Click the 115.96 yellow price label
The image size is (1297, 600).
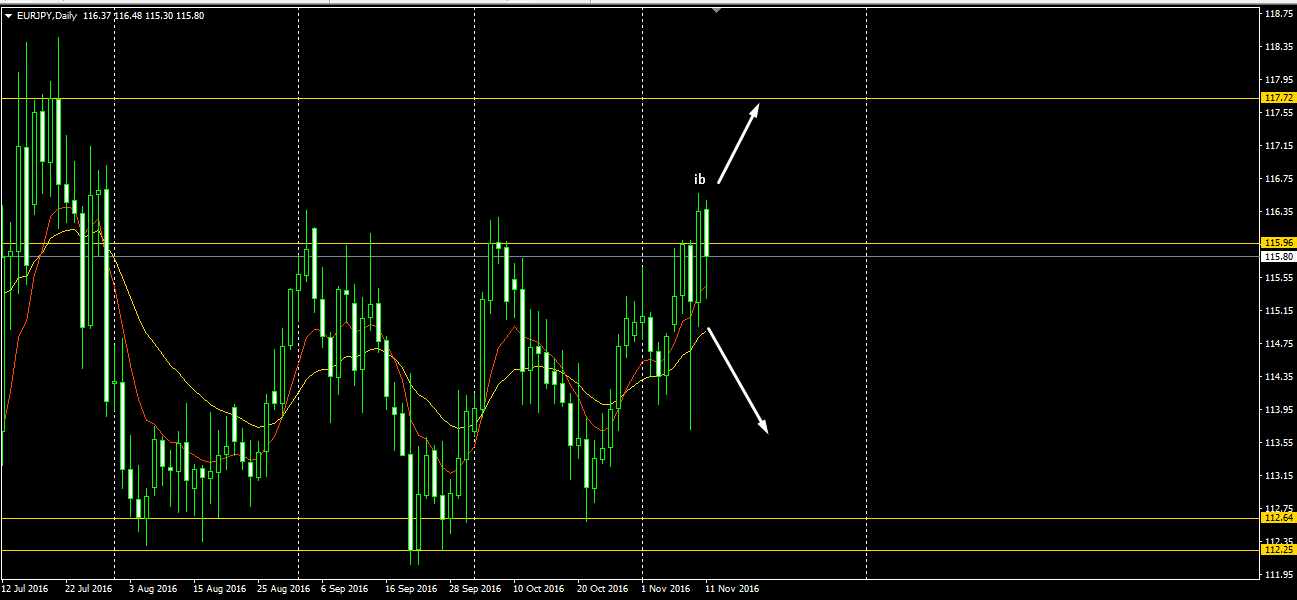click(1279, 243)
